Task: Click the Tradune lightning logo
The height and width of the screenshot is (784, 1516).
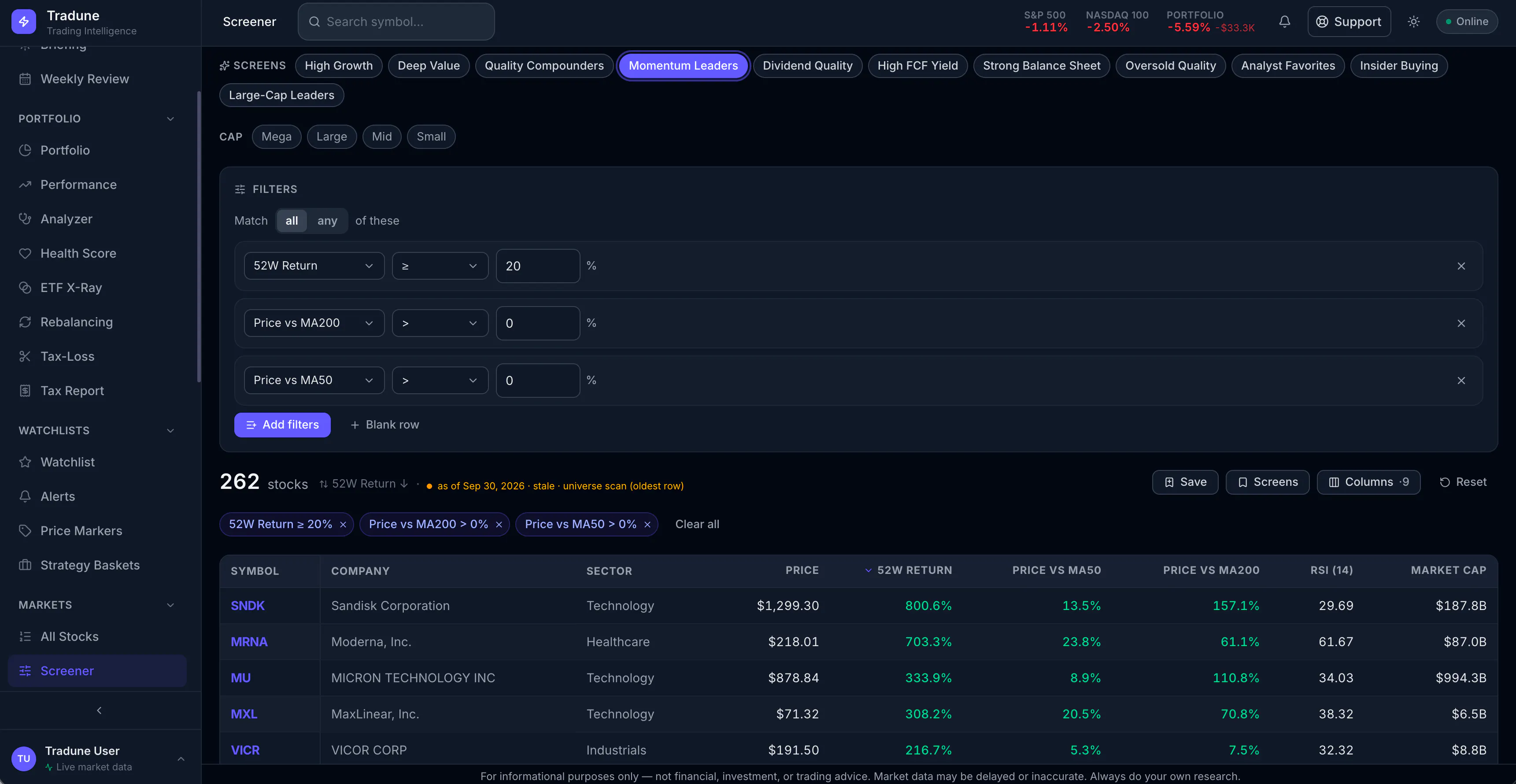Action: click(x=23, y=22)
